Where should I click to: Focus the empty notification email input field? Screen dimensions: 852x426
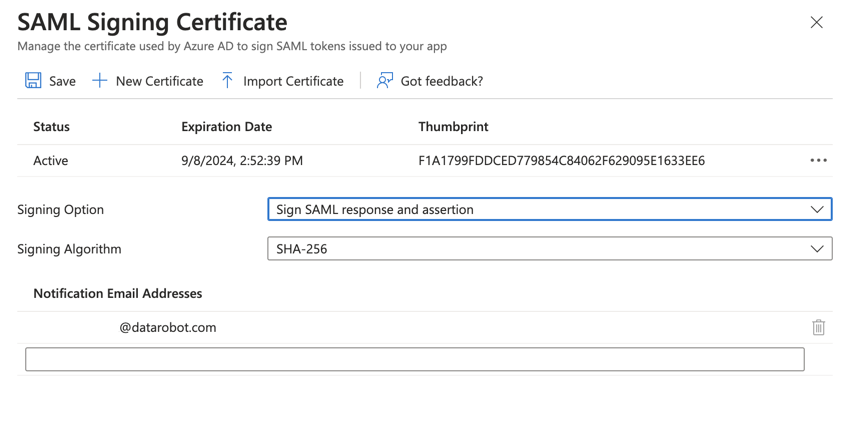pyautogui.click(x=414, y=359)
